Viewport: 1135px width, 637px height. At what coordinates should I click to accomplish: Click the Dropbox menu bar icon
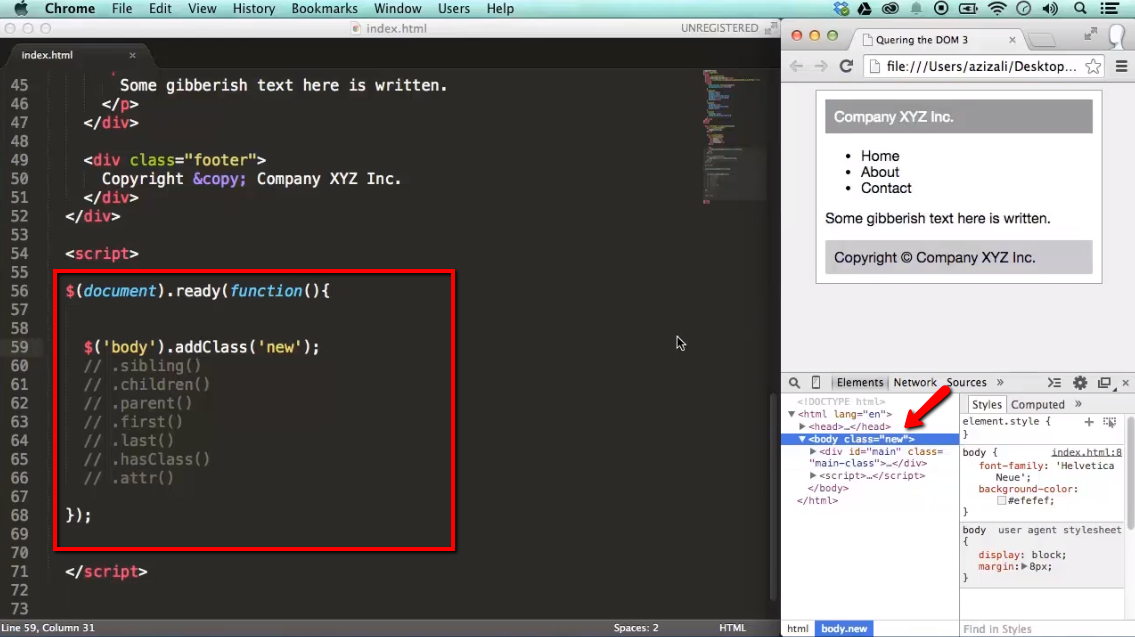841,9
